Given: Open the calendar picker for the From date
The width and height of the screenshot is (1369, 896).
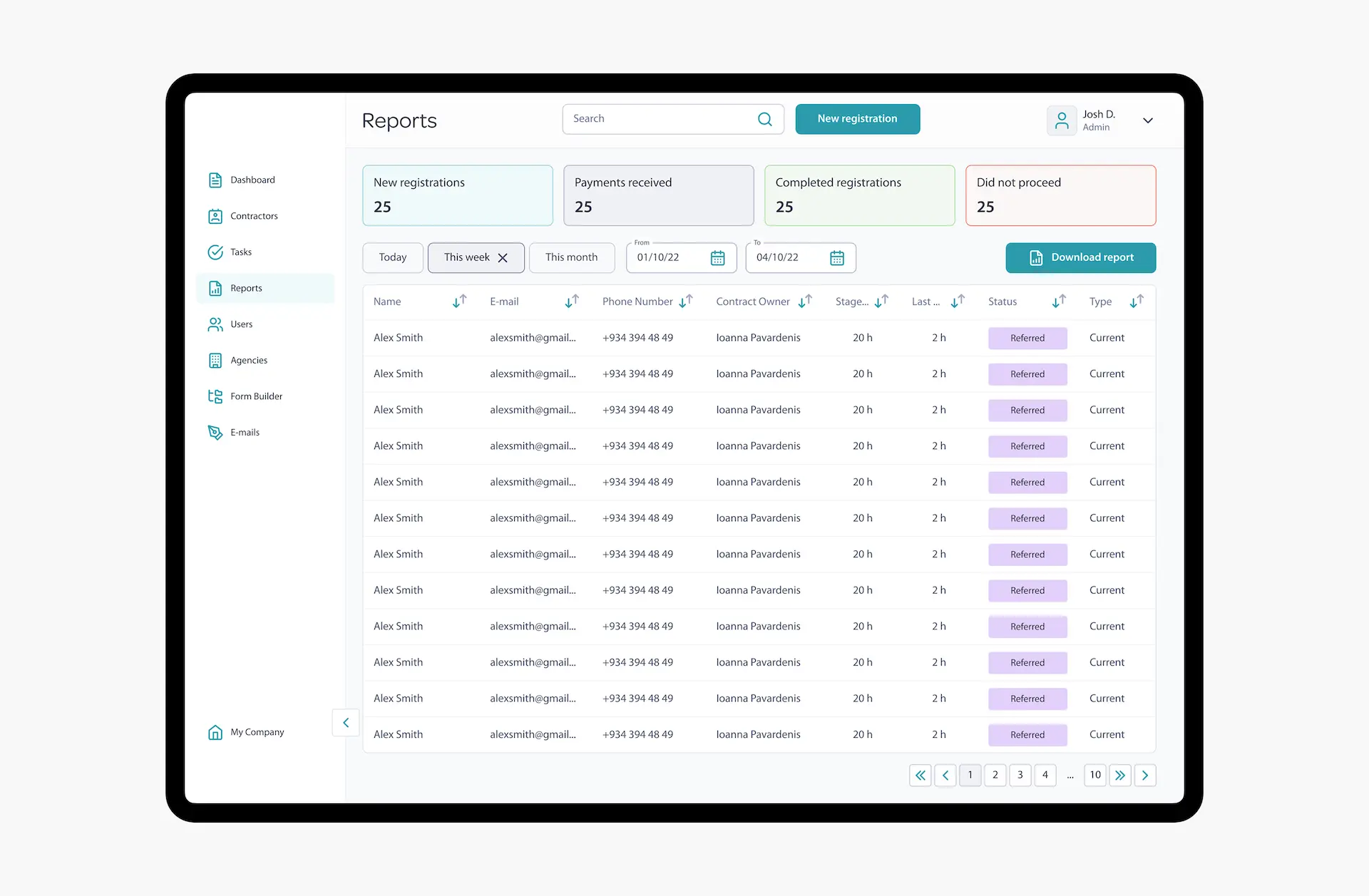Looking at the screenshot, I should pyautogui.click(x=718, y=258).
